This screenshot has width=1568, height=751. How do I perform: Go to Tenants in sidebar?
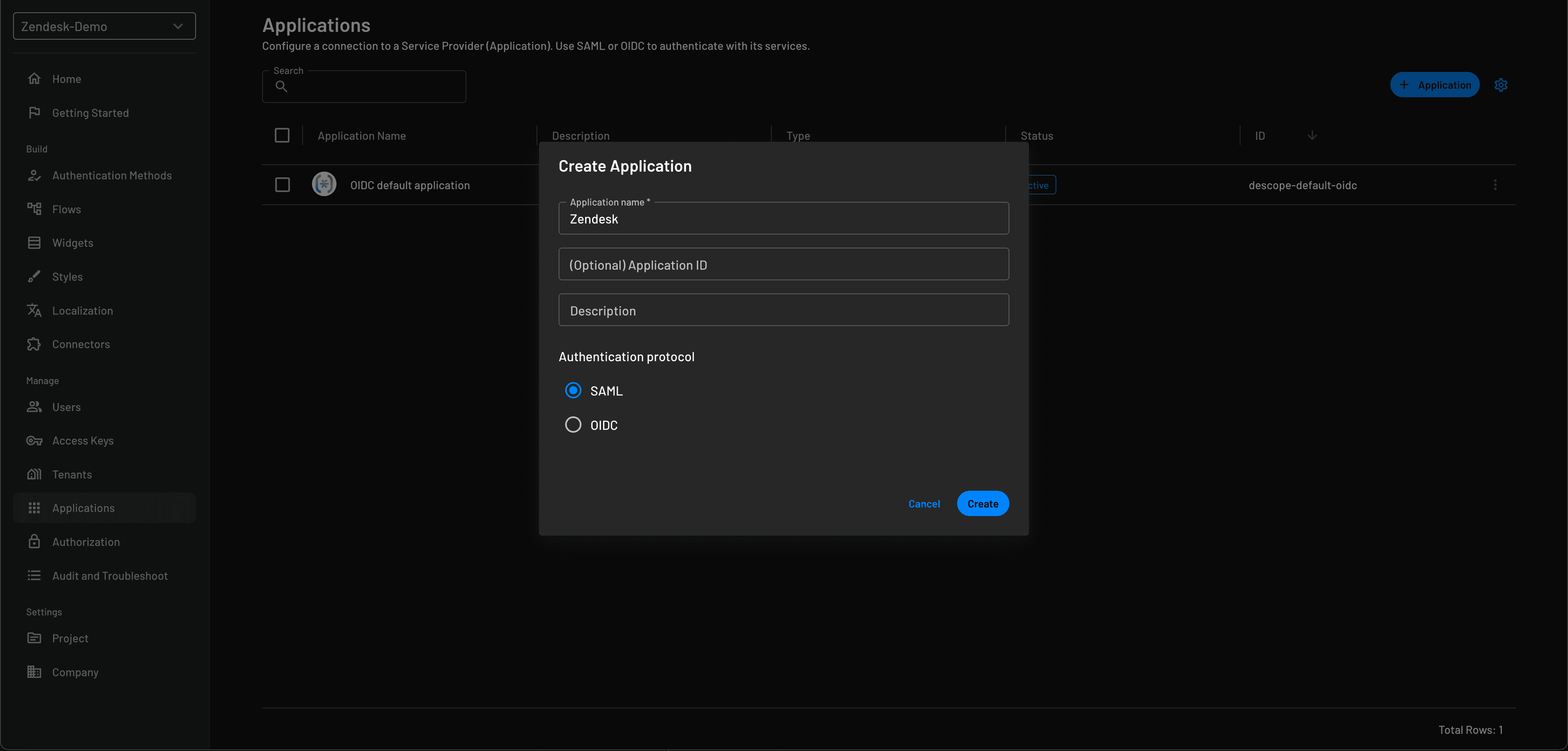(72, 474)
